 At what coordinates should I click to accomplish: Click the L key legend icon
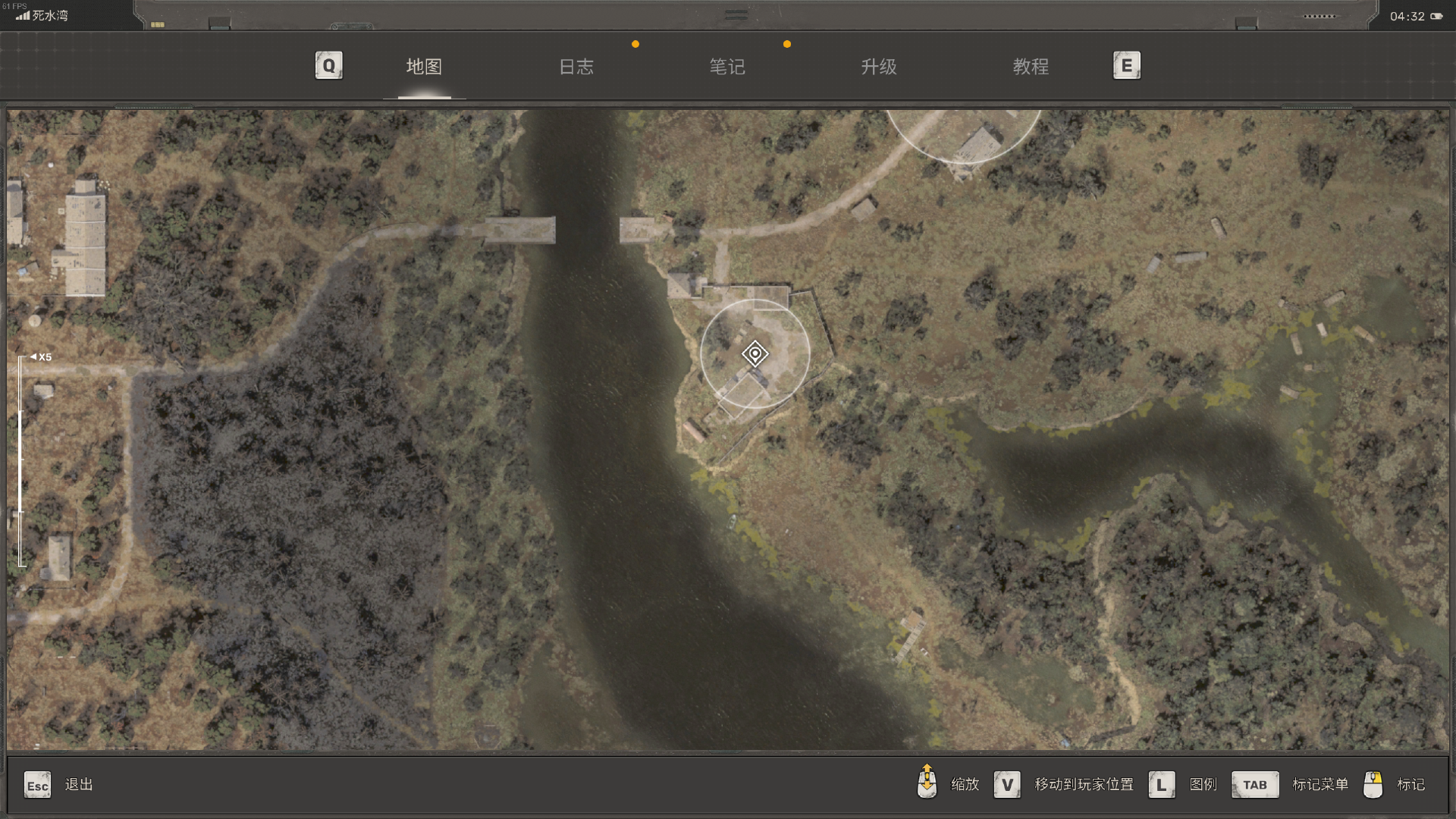click(x=1161, y=784)
